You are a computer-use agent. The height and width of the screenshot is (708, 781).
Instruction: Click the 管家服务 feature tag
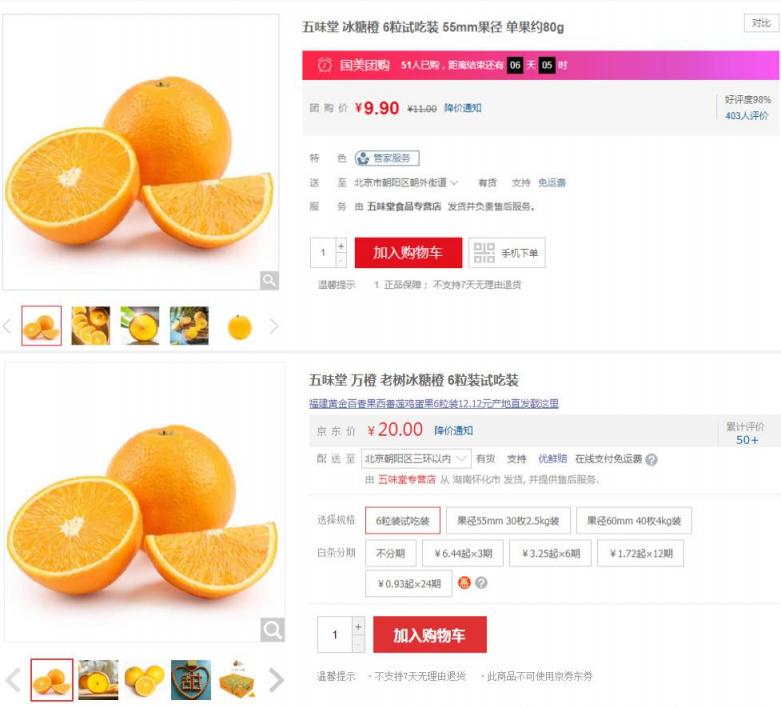pos(387,158)
